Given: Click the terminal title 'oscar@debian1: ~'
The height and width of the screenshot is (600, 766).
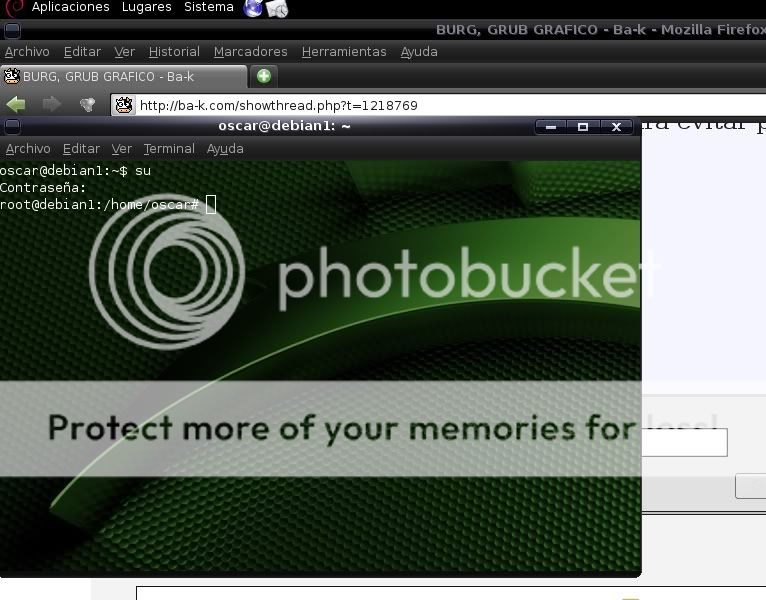Looking at the screenshot, I should coord(284,126).
